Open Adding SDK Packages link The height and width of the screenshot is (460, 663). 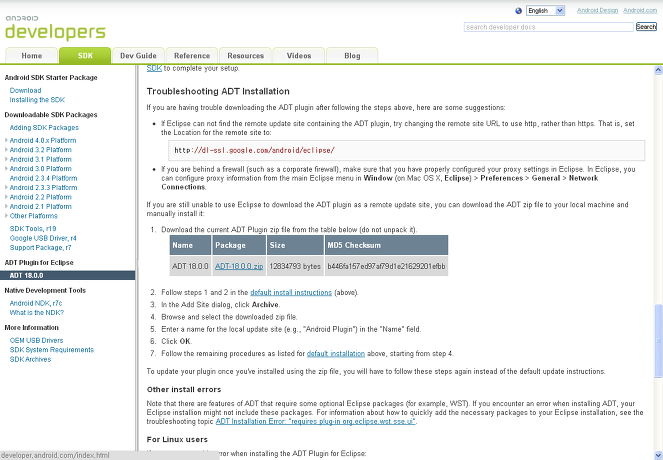coord(44,128)
